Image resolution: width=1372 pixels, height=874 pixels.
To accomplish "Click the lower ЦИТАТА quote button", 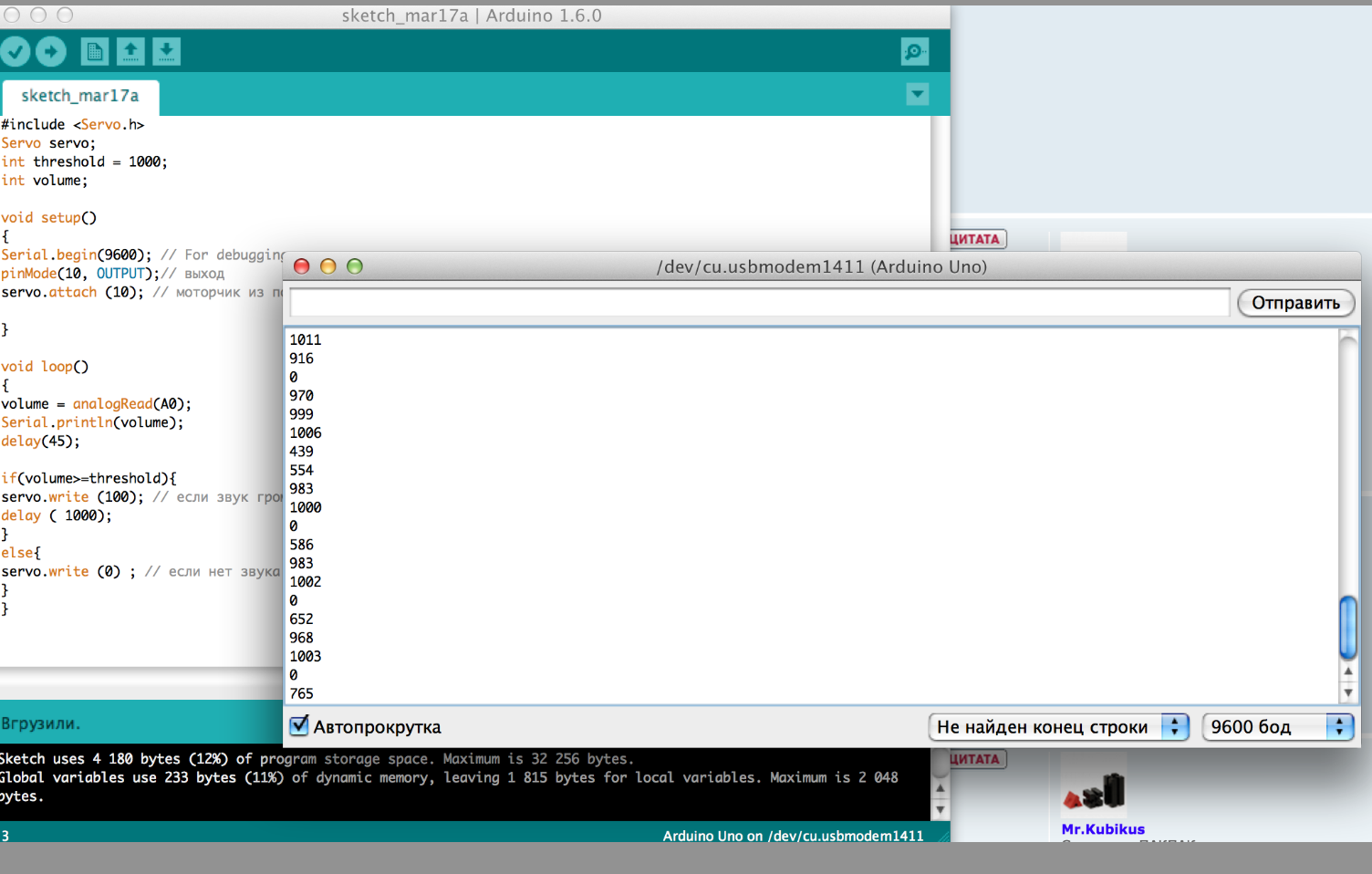I will coord(977,759).
